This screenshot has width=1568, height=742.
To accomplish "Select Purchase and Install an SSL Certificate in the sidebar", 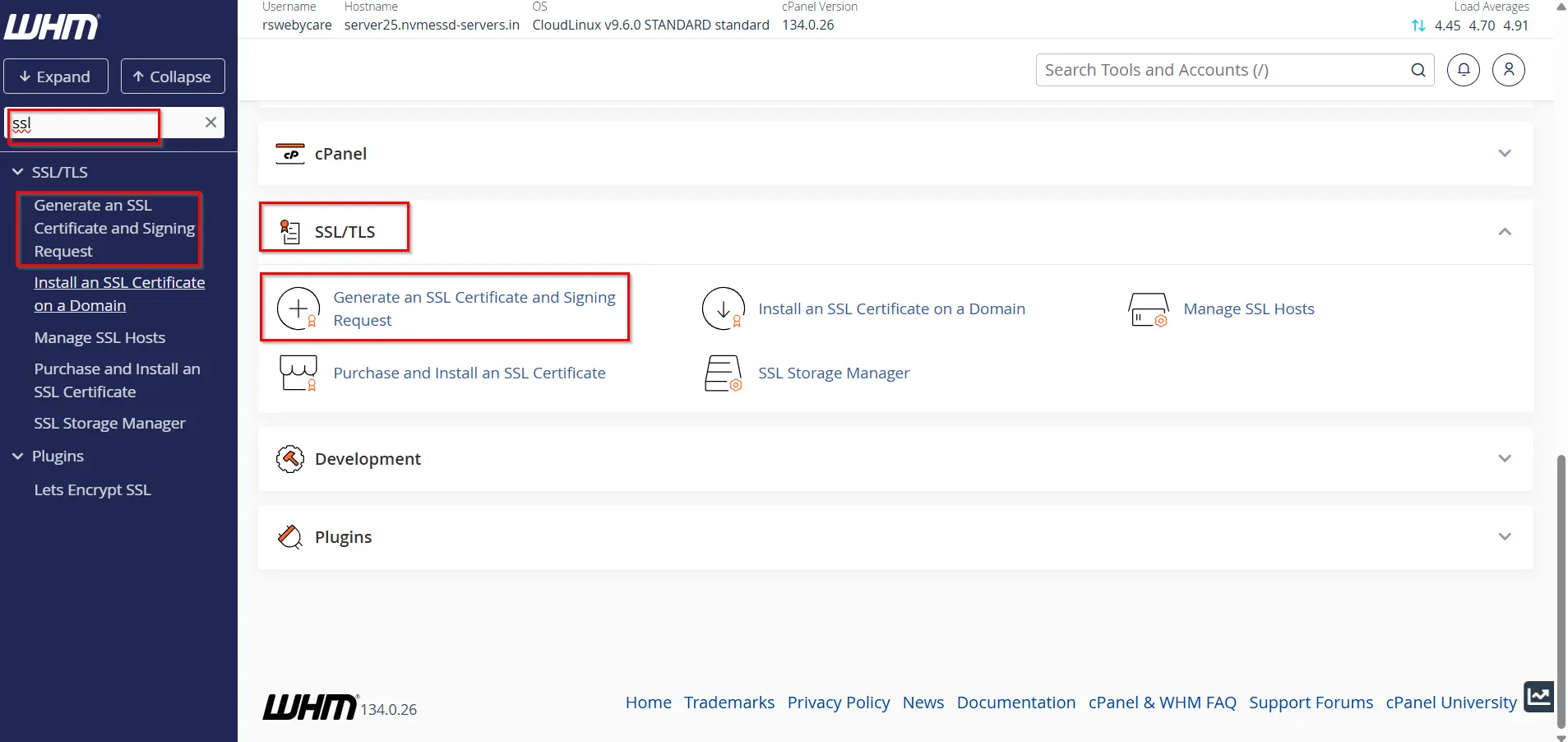I will [117, 381].
